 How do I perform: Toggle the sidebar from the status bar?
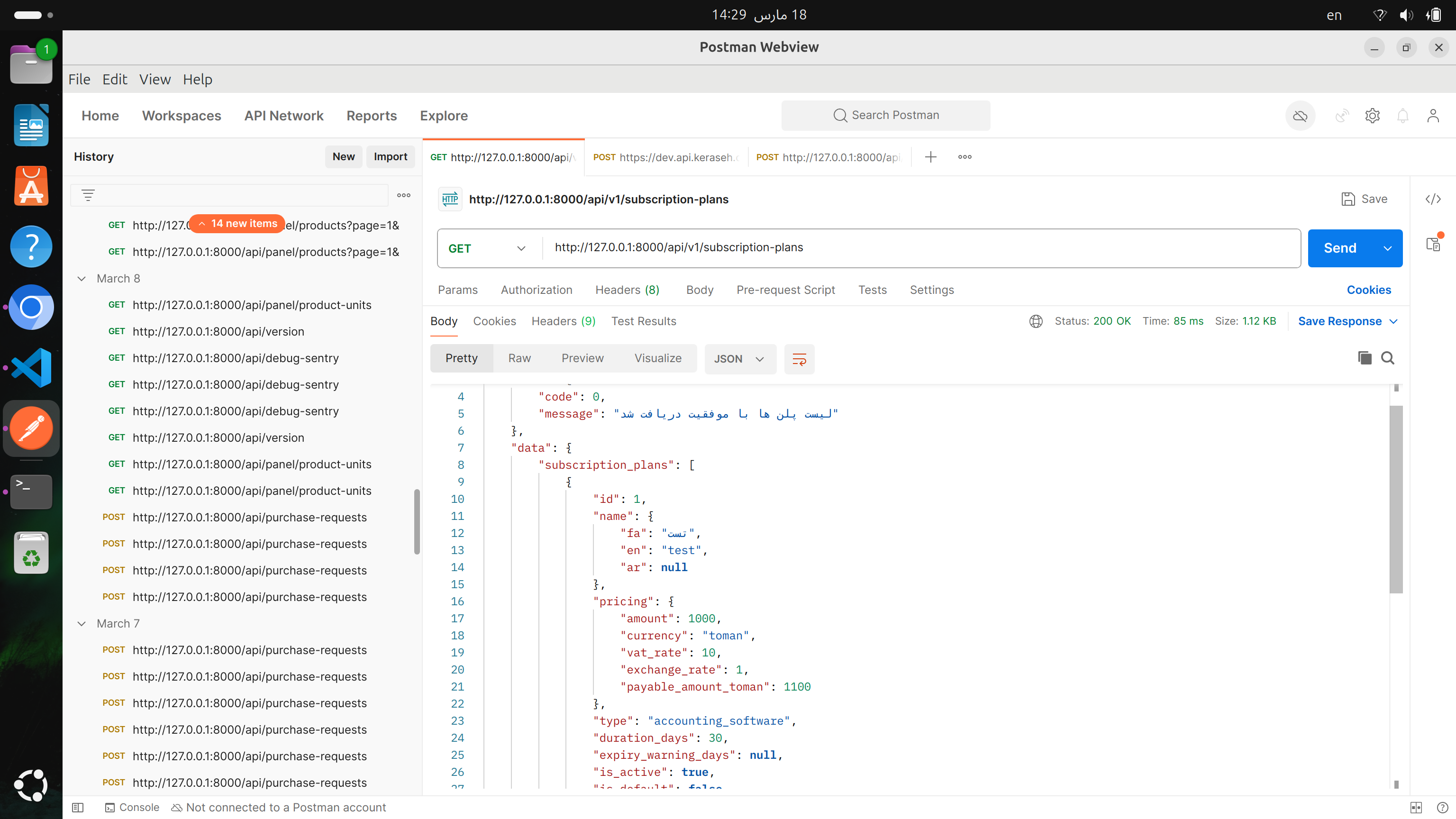pyautogui.click(x=78, y=808)
